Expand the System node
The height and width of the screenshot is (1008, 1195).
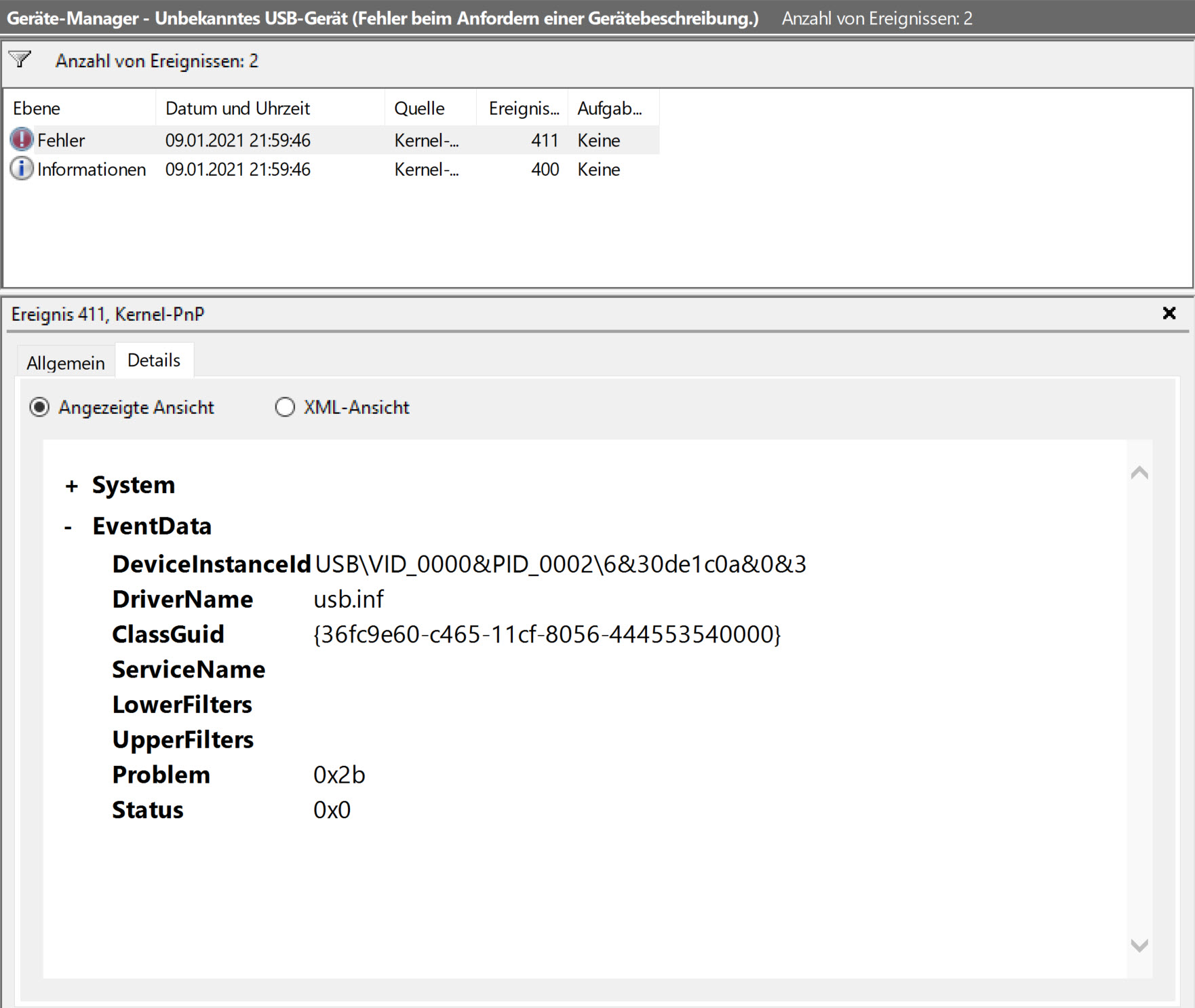pos(71,486)
